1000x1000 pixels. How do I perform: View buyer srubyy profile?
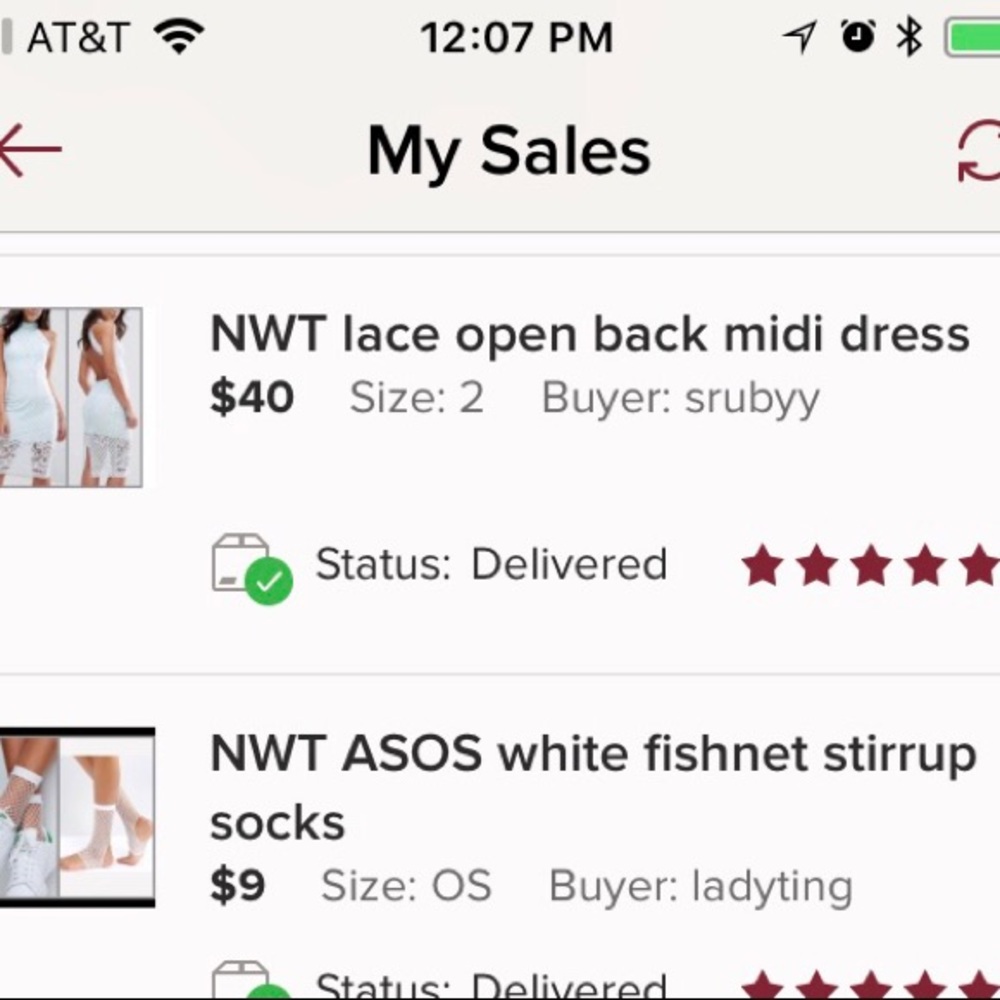[x=680, y=398]
